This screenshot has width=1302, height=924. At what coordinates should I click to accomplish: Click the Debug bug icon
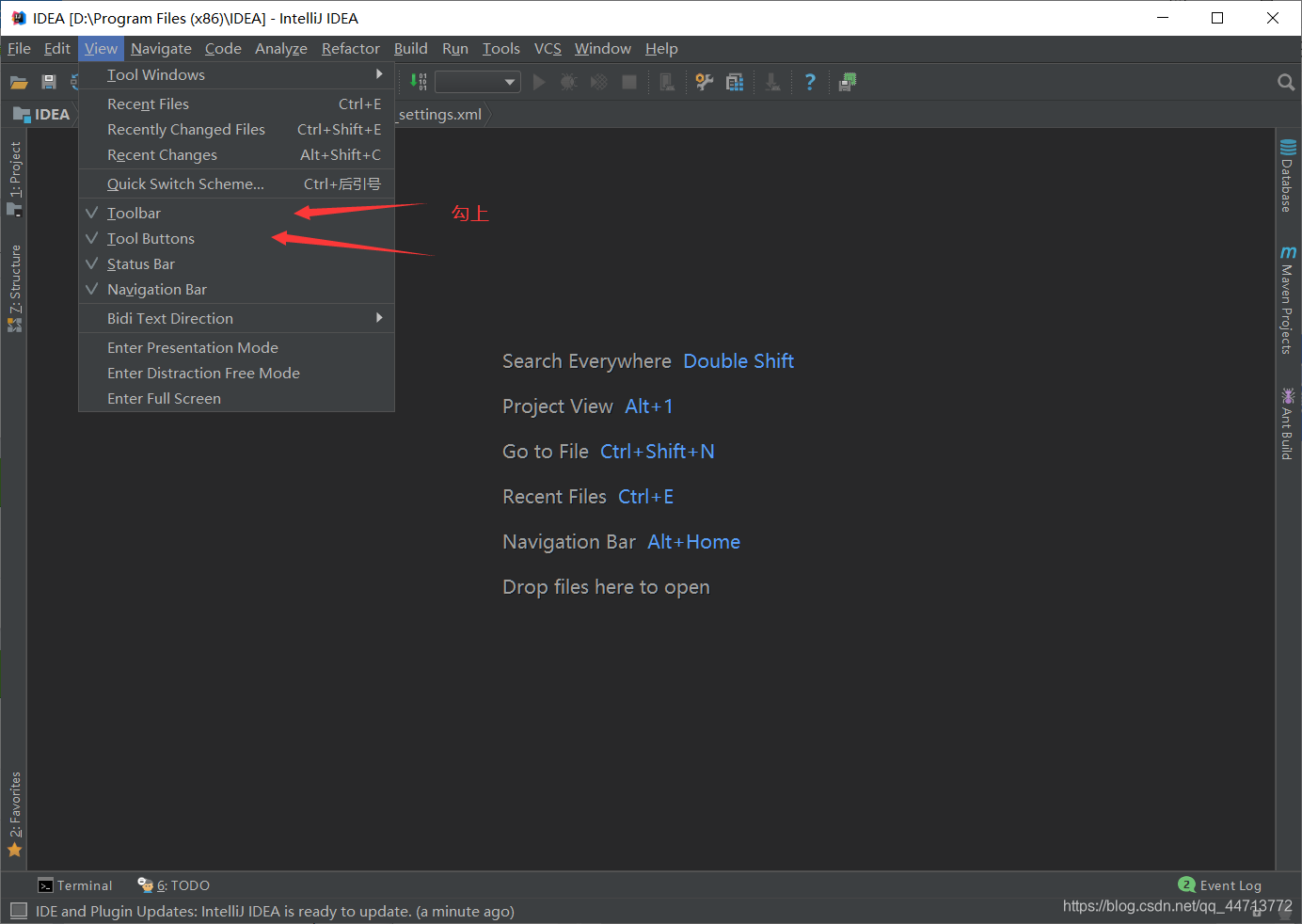click(568, 83)
